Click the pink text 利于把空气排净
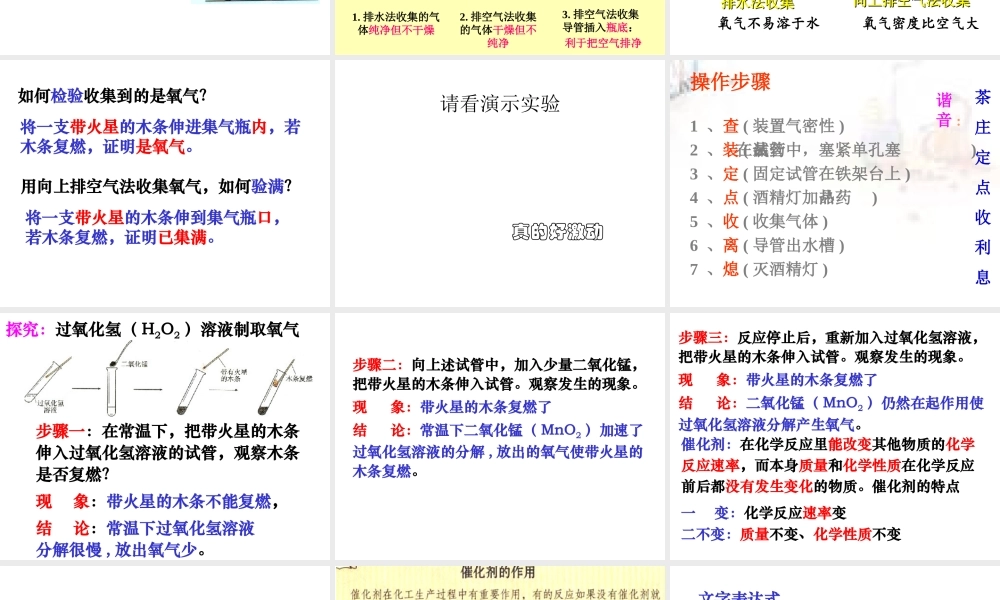Image resolution: width=1000 pixels, height=600 pixels. point(603,43)
